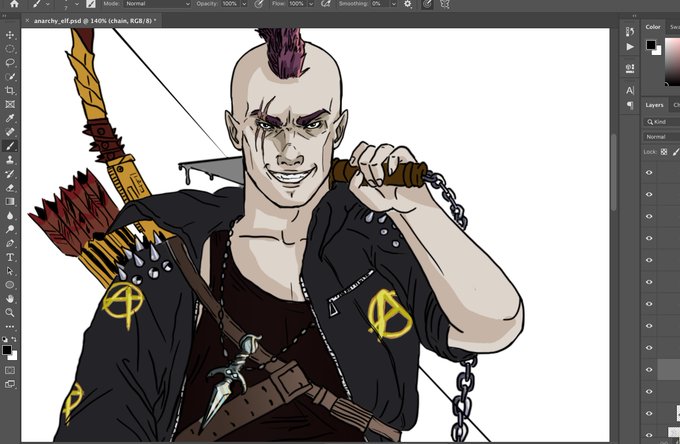Select the Lasso tool
The width and height of the screenshot is (680, 444).
[10, 62]
